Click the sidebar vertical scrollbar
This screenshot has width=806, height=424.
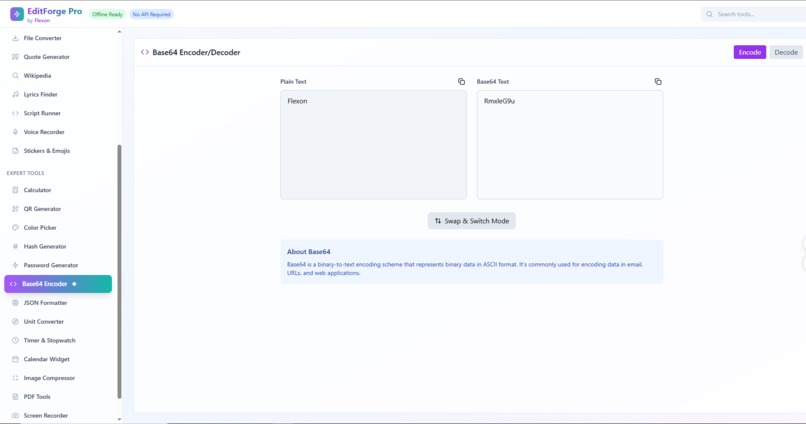tap(119, 271)
